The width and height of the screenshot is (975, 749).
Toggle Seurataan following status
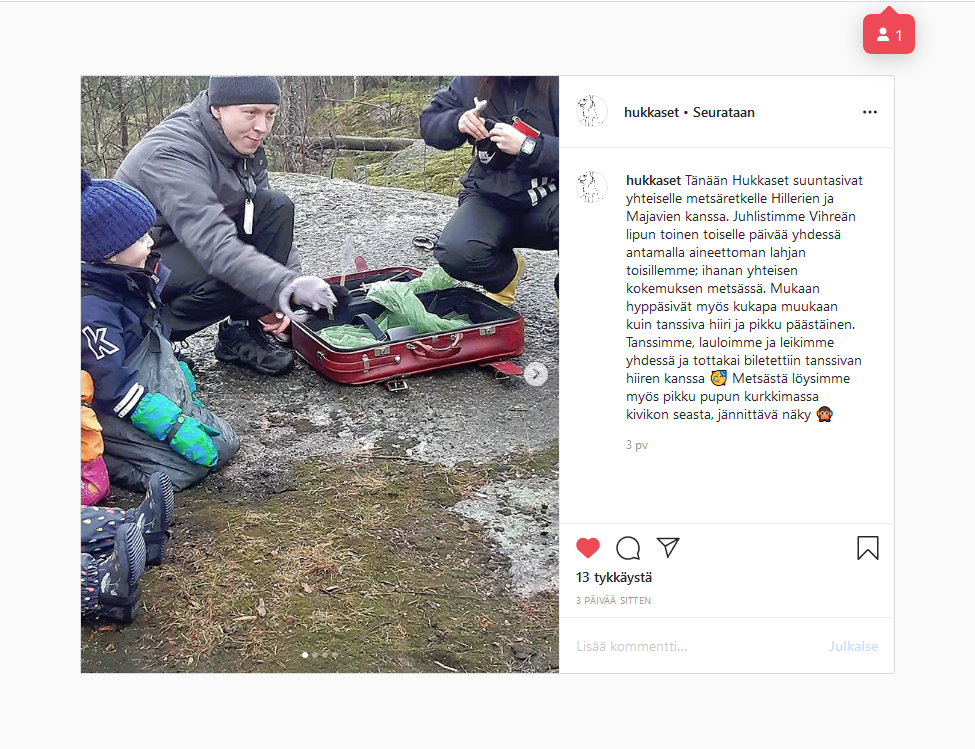click(723, 113)
